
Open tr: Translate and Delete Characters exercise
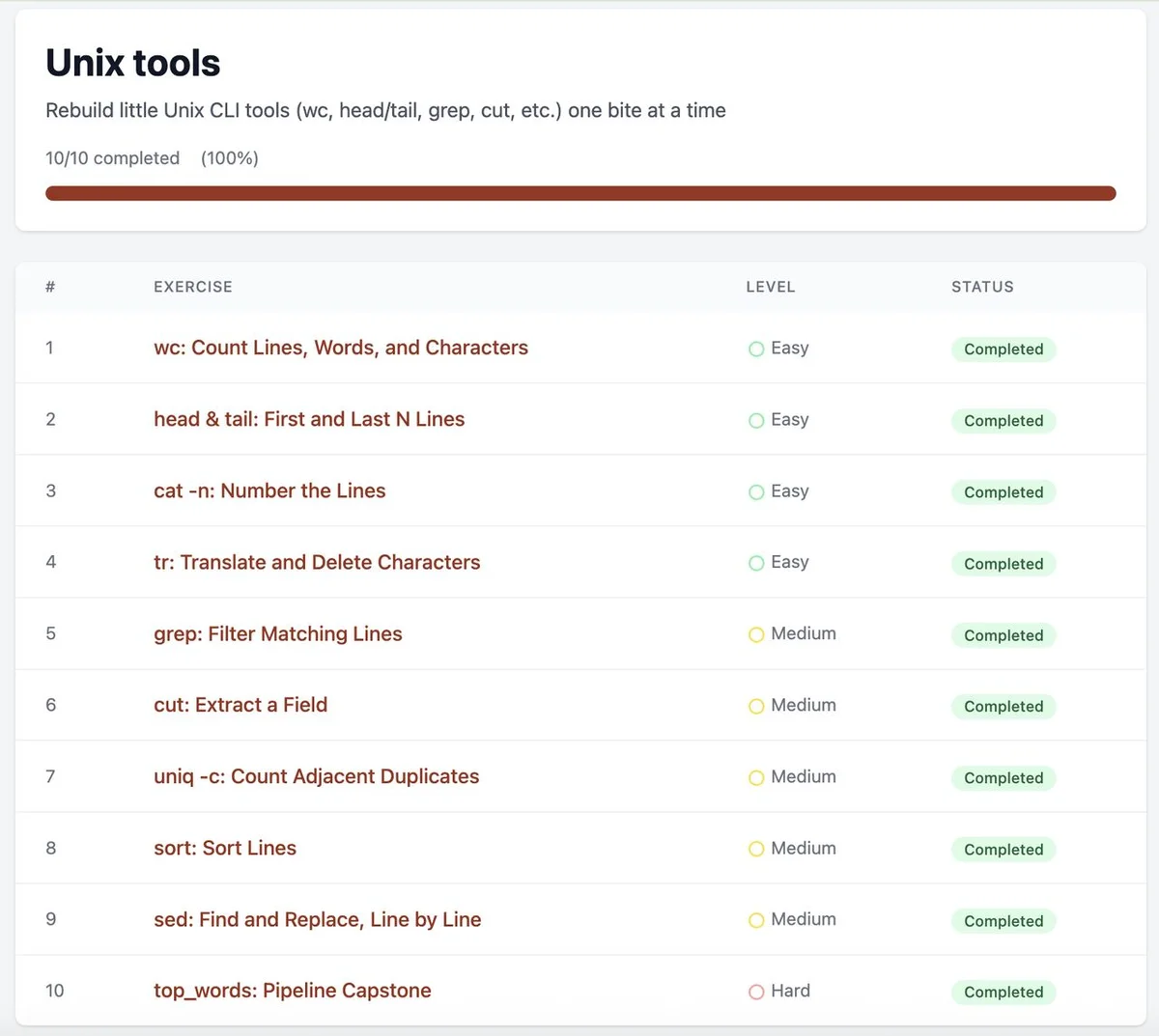(317, 562)
